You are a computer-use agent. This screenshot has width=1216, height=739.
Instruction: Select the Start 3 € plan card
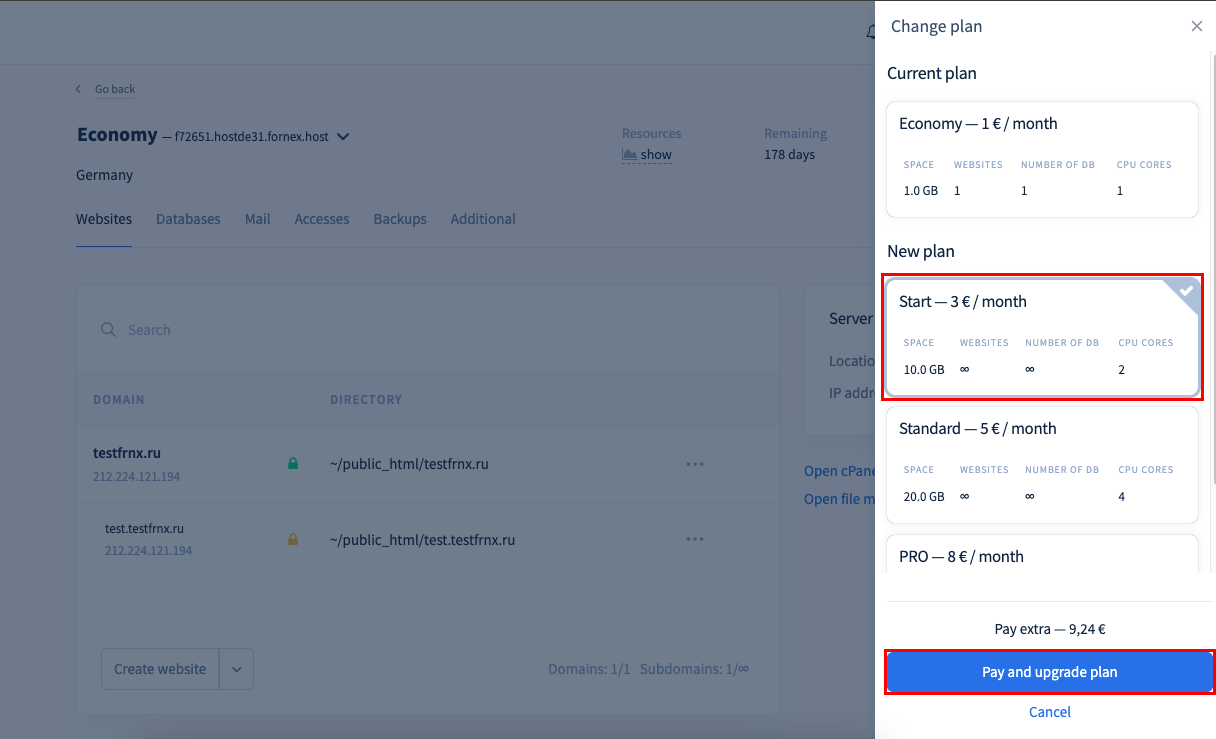[x=1043, y=337]
